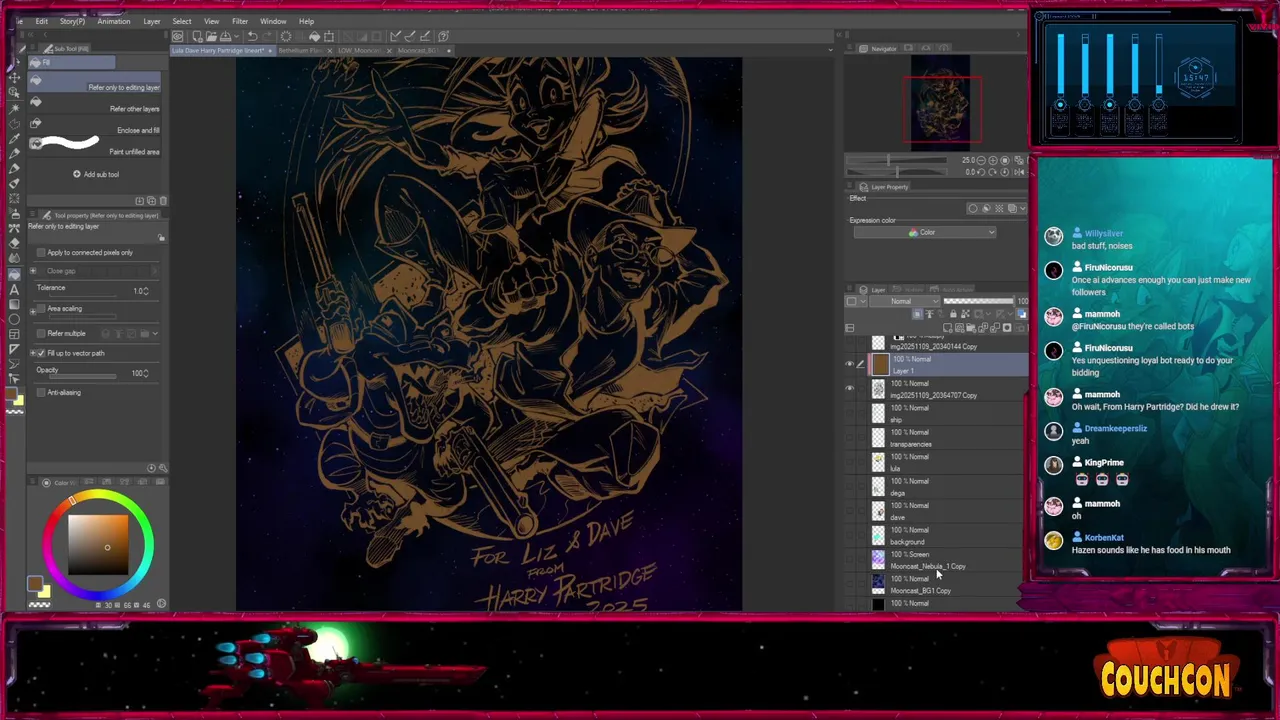Image resolution: width=1280 pixels, height=720 pixels.
Task: Select the Mooncast_Nebula_1 Copy layer
Action: (x=945, y=560)
